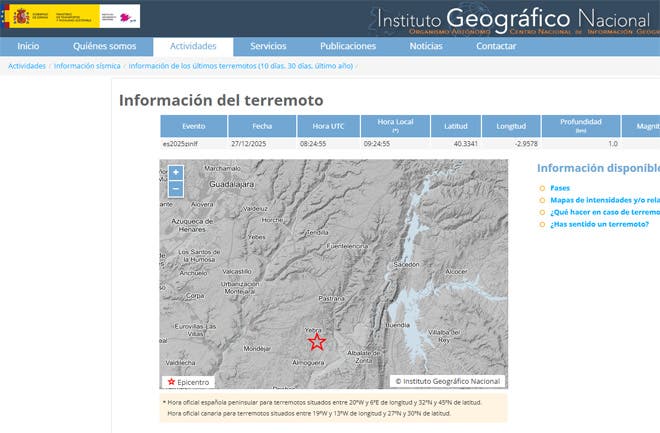
Task: Click the Evento column header
Action: pyautogui.click(x=194, y=126)
